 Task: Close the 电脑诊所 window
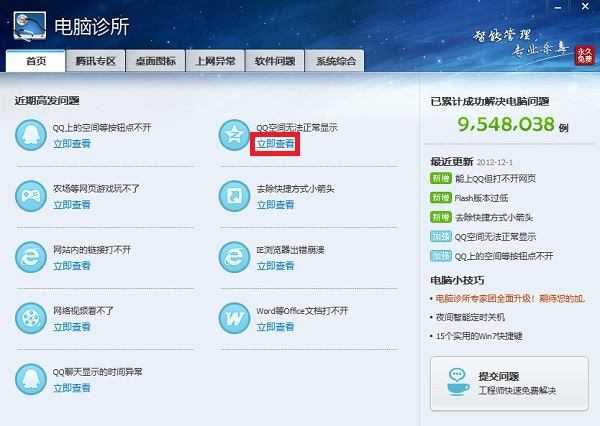click(585, 6)
